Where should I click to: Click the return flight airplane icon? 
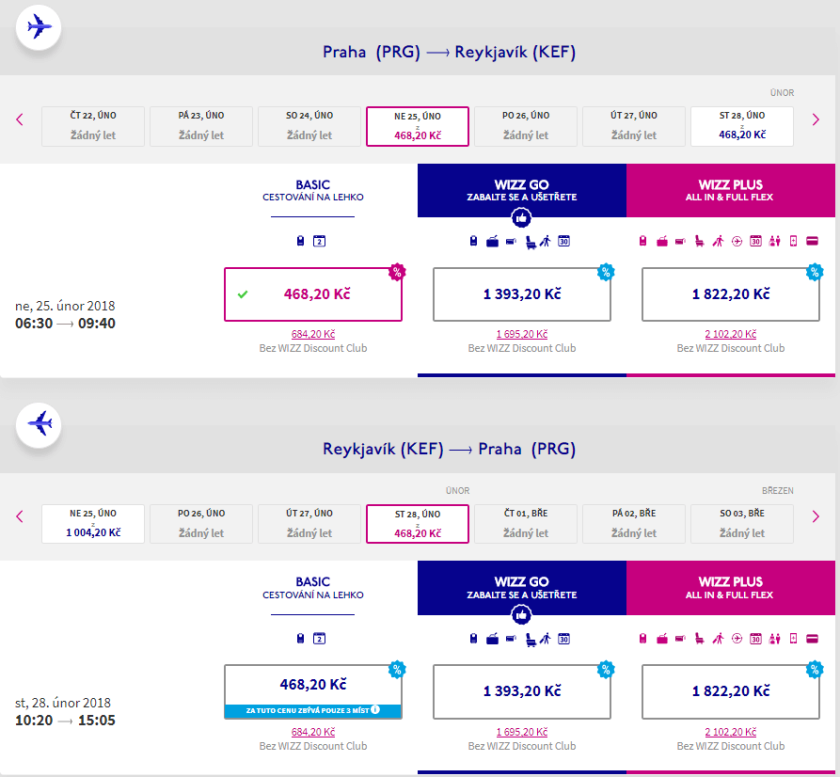click(x=39, y=425)
